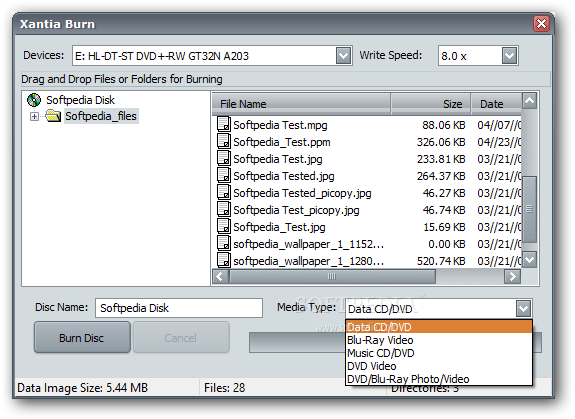Click file icon of softpedia_wallpaper_1_1280
Screen dimensions: 575x419
tap(223, 260)
